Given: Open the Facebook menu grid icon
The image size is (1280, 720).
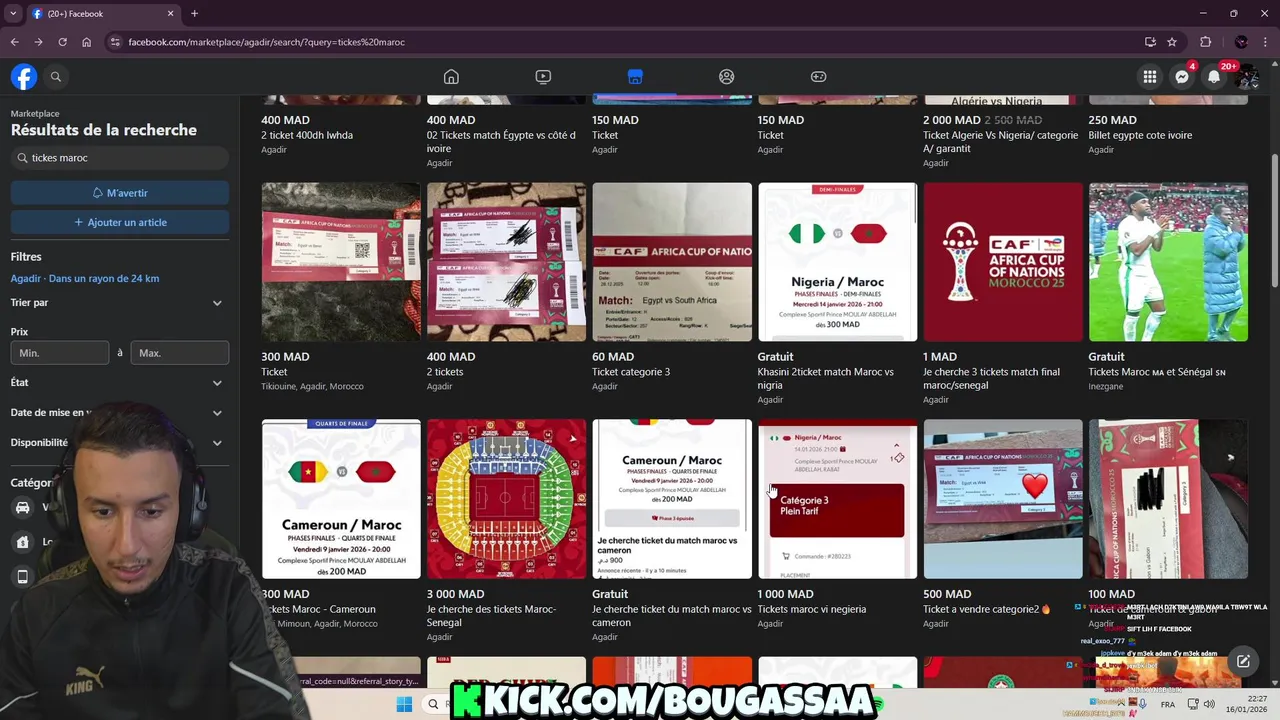Looking at the screenshot, I should [x=1150, y=77].
